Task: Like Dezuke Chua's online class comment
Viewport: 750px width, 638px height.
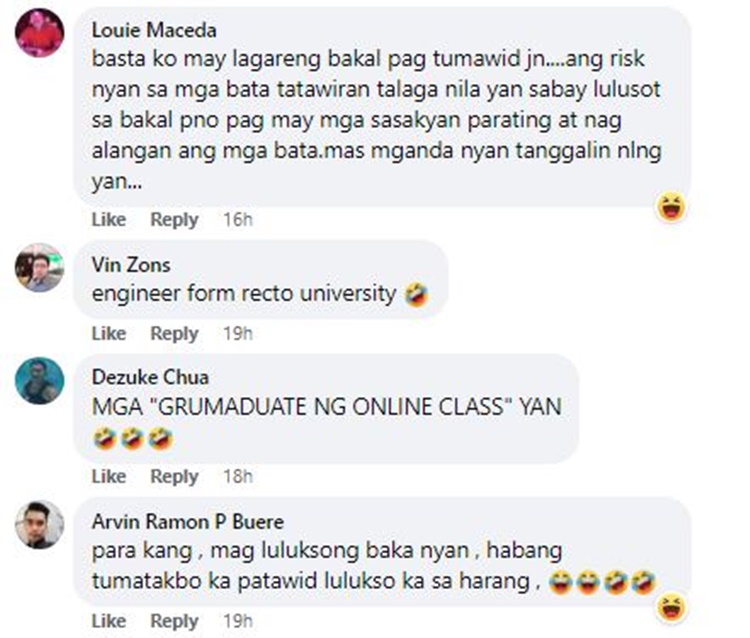Action: (109, 476)
